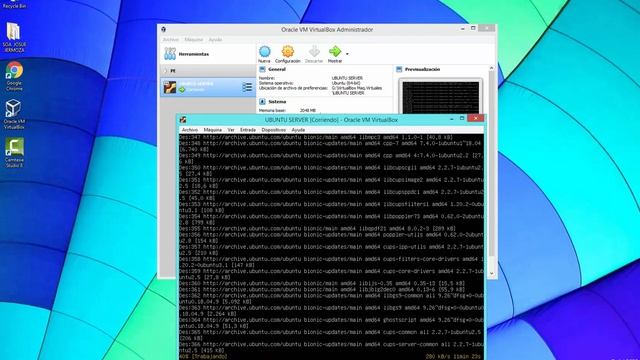Expand the Mostrar dropdown arrow
Image resolution: width=640 pixels, height=360 pixels.
[x=347, y=54]
